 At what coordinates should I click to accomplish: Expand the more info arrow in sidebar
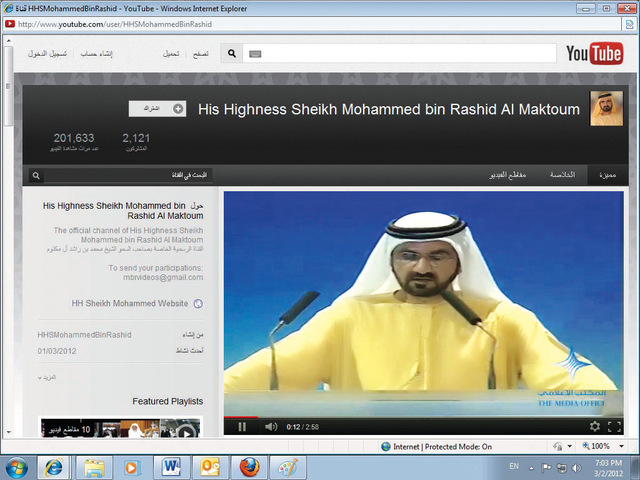point(42,378)
